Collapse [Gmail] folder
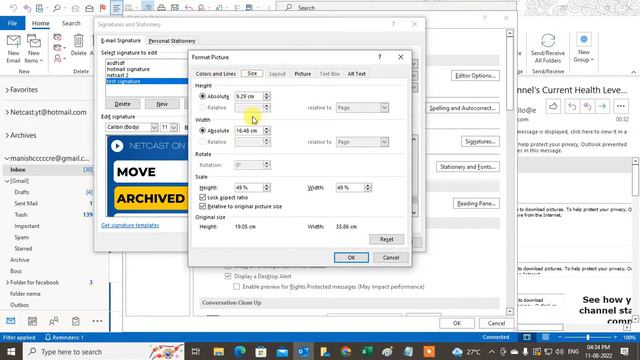 (x=7, y=181)
